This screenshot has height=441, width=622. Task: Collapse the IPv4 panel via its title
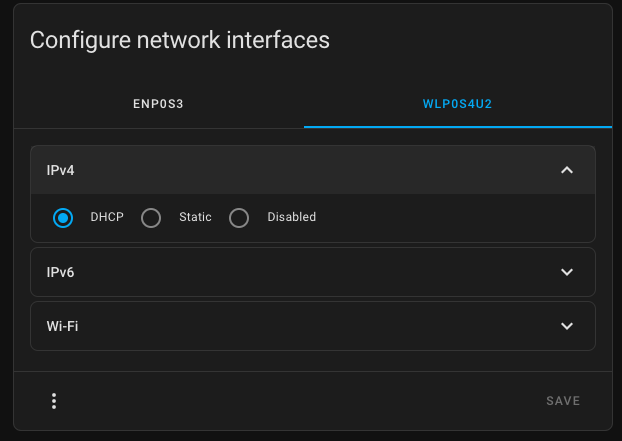[61, 170]
